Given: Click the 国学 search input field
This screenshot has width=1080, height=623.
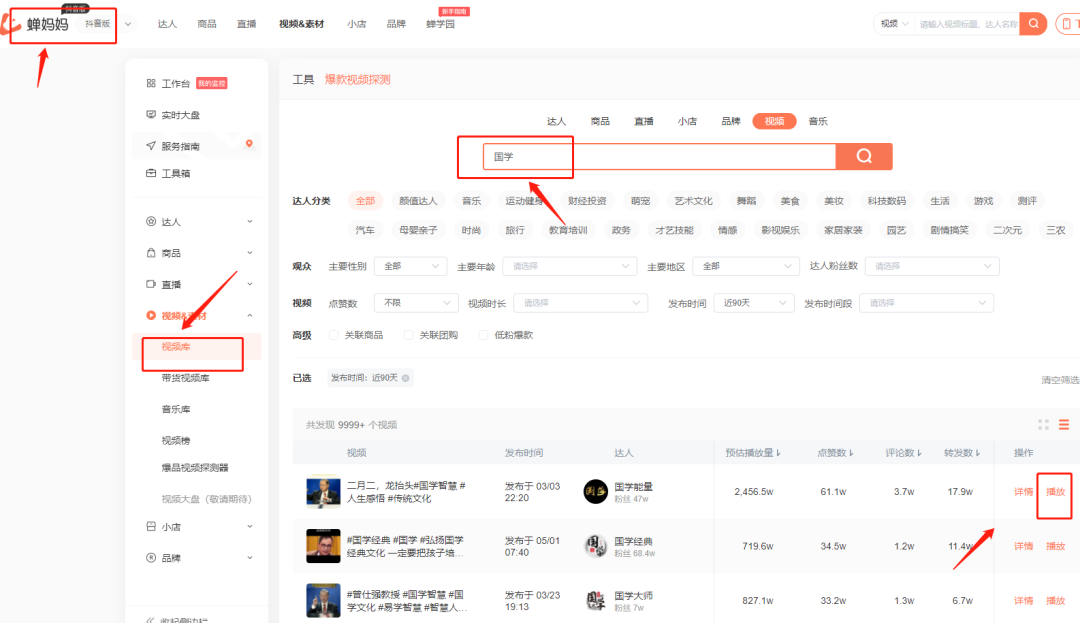Looking at the screenshot, I should tap(659, 156).
